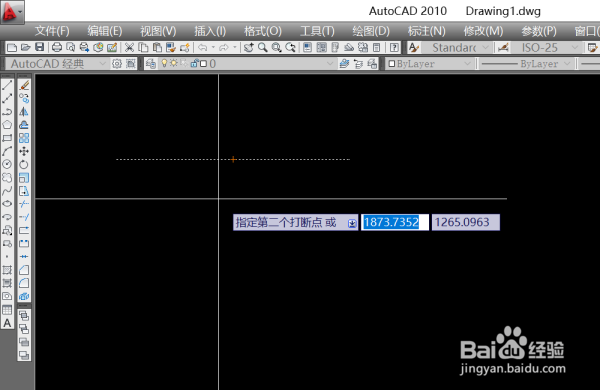Click the X coordinate field 1873.7352
The height and width of the screenshot is (390, 600).
pos(395,222)
